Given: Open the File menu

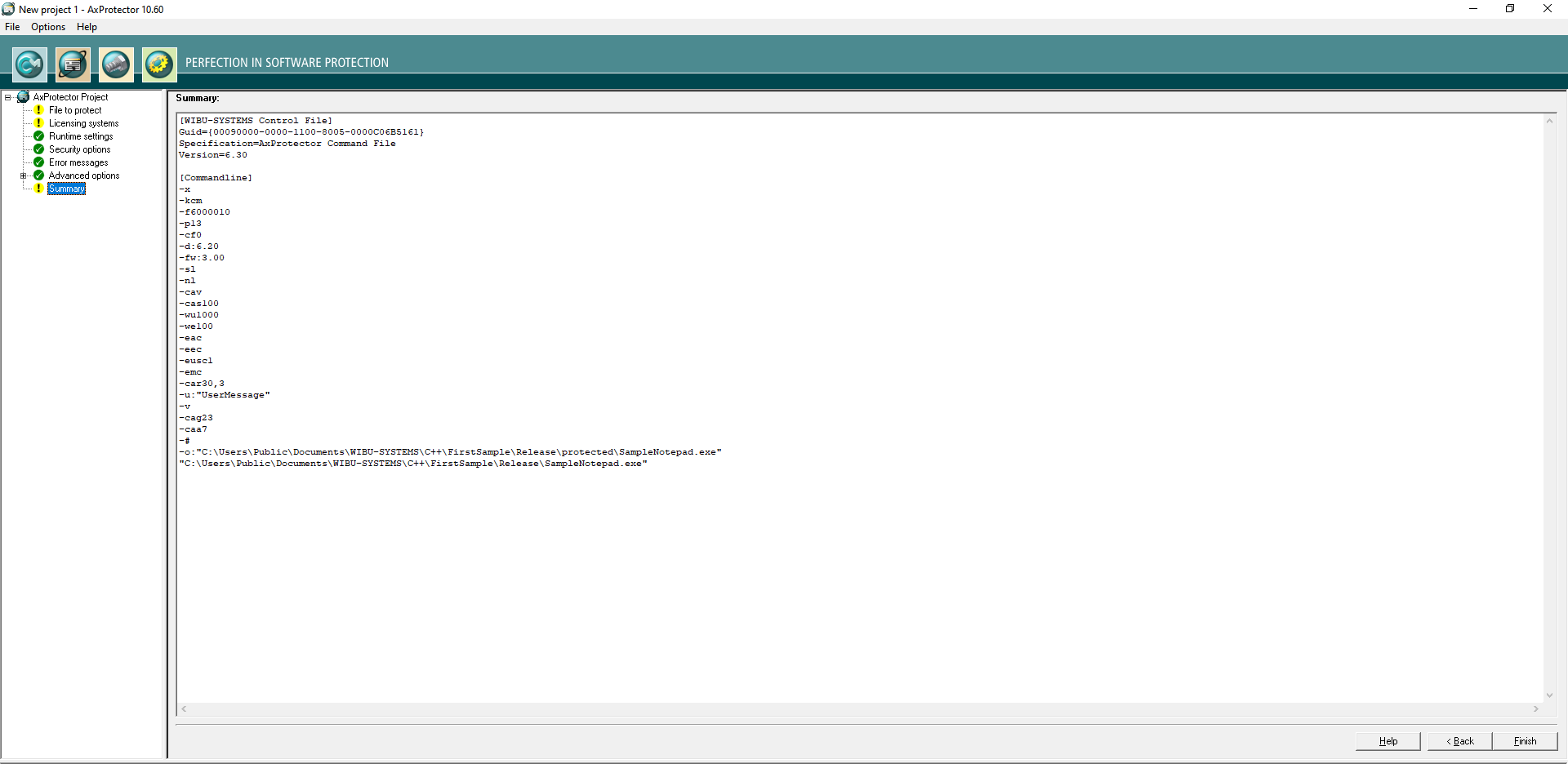Looking at the screenshot, I should coord(12,27).
